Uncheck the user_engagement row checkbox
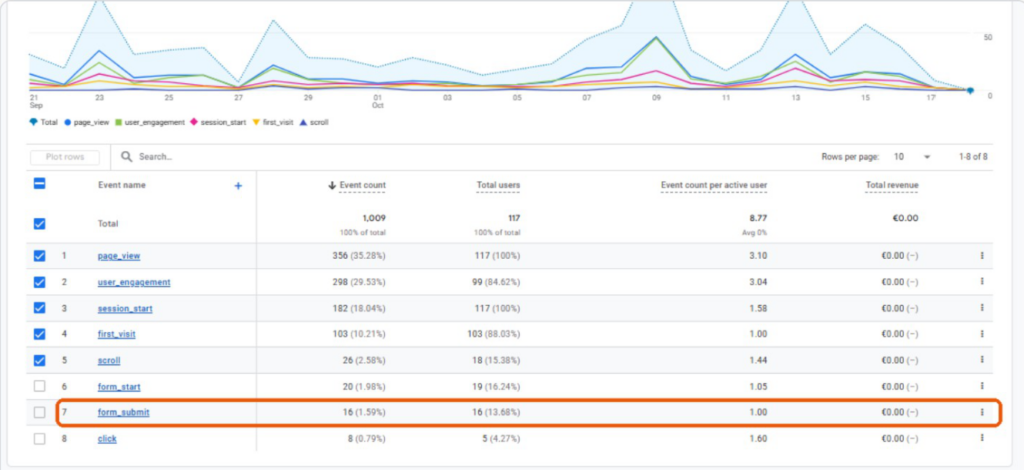The width and height of the screenshot is (1024, 470). [40, 282]
